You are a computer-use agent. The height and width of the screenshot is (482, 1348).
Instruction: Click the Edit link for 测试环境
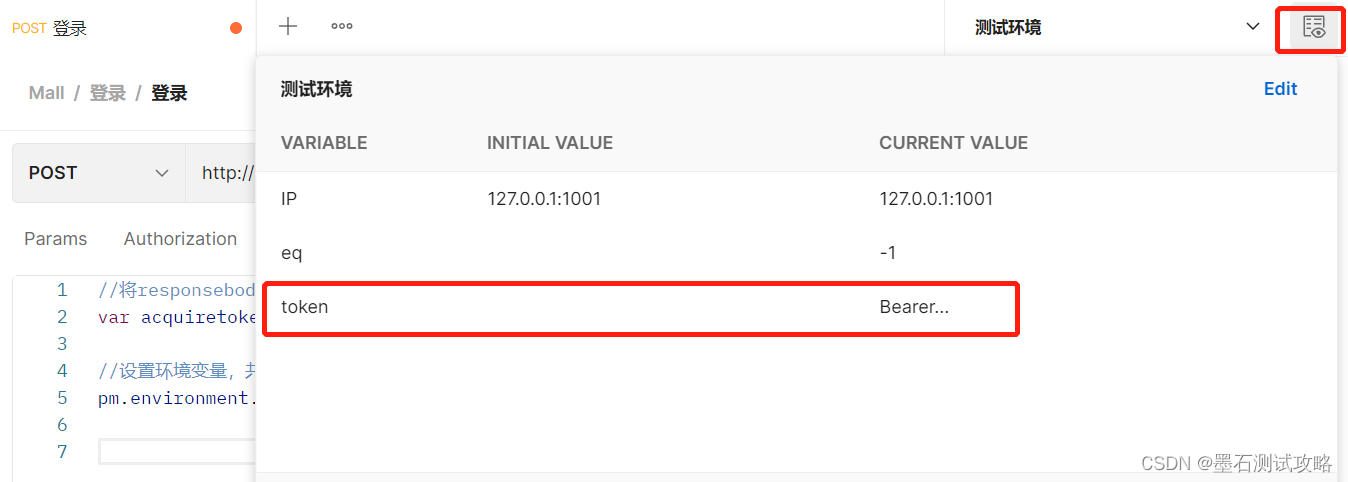[x=1280, y=89]
